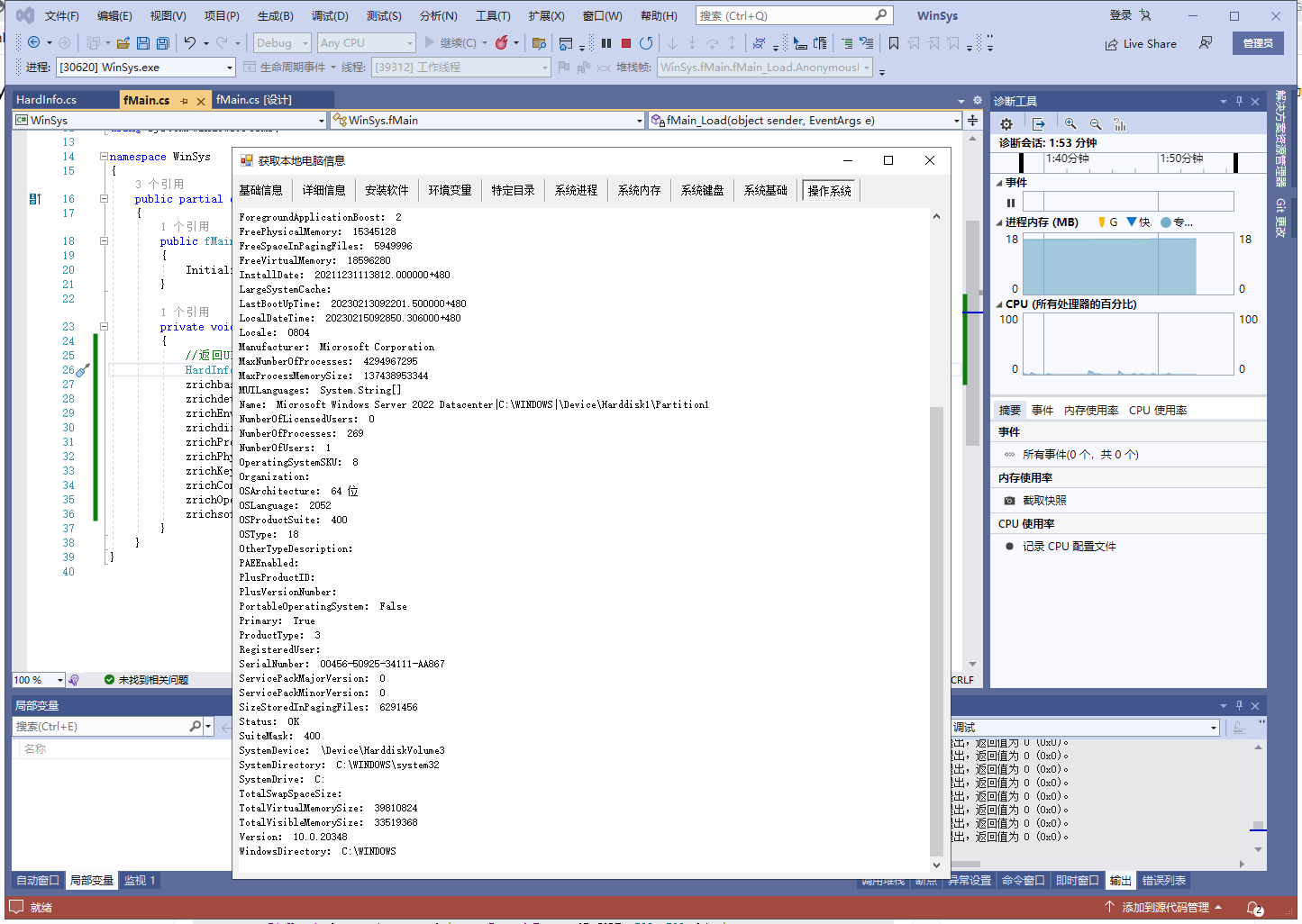Pause debugging with the Break All icon
The image size is (1302, 924).
pyautogui.click(x=606, y=42)
